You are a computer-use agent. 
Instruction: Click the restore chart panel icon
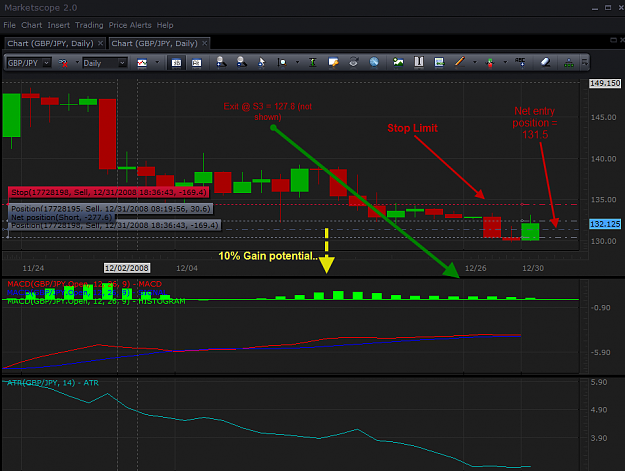point(613,40)
